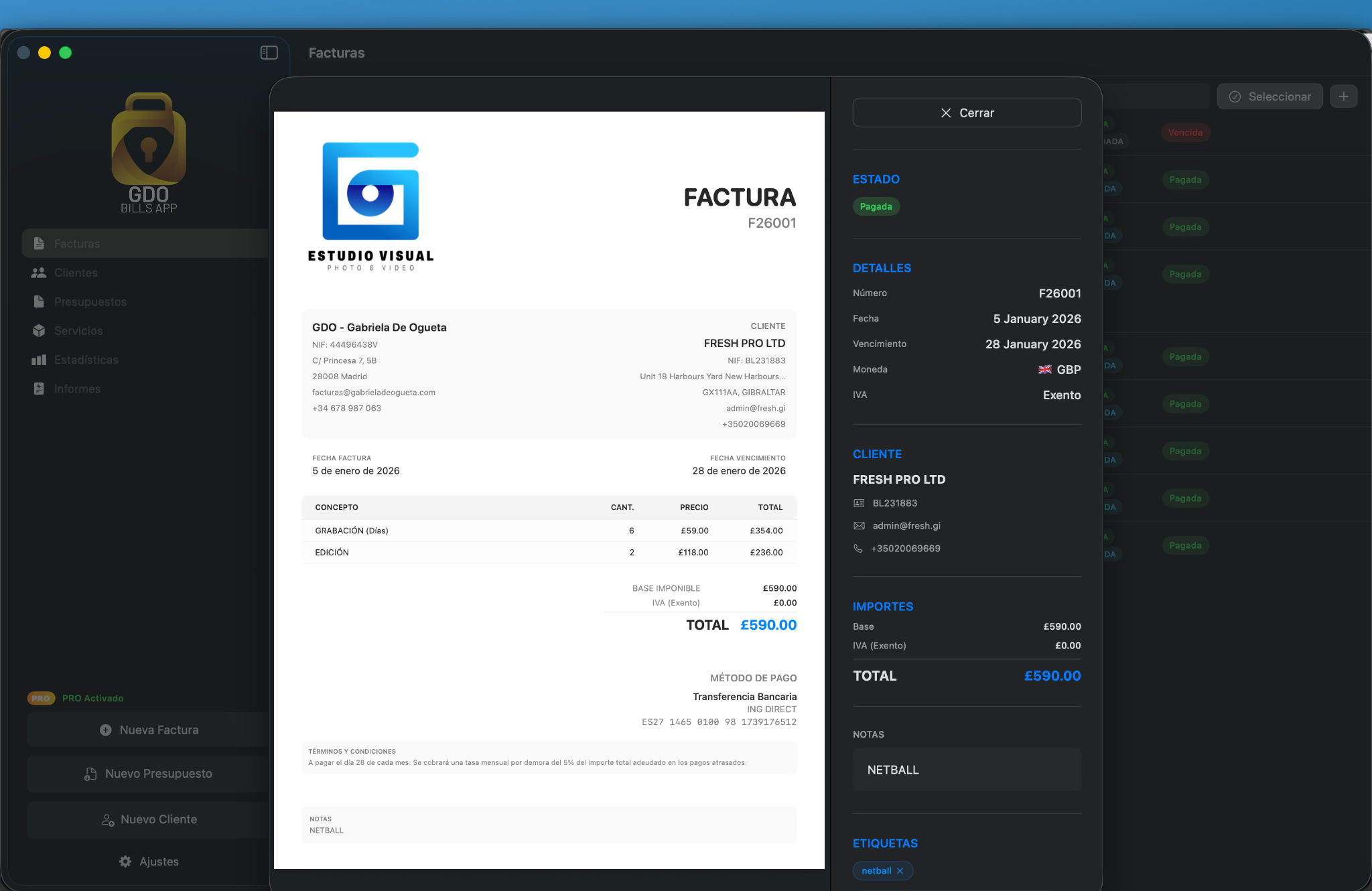1372x891 pixels.
Task: Click FRESH PRO LTD in Cliente panel
Action: 899,480
